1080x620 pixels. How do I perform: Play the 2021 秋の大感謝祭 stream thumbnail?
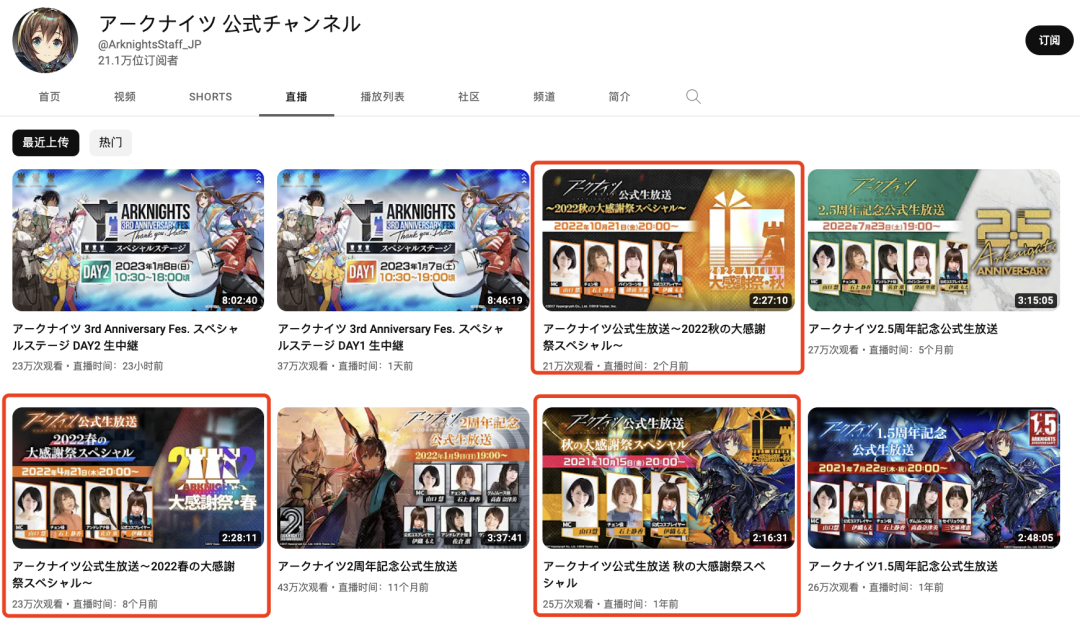click(x=668, y=477)
